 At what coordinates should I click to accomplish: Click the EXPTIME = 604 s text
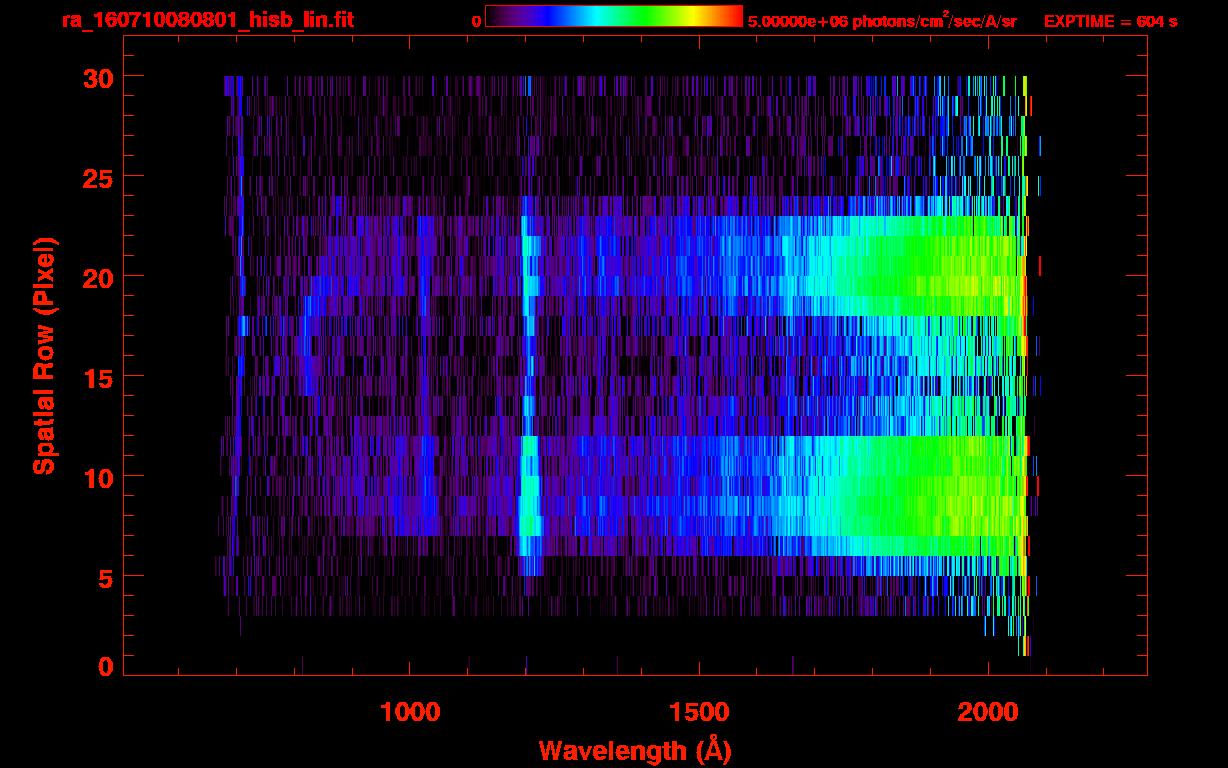(1110, 21)
